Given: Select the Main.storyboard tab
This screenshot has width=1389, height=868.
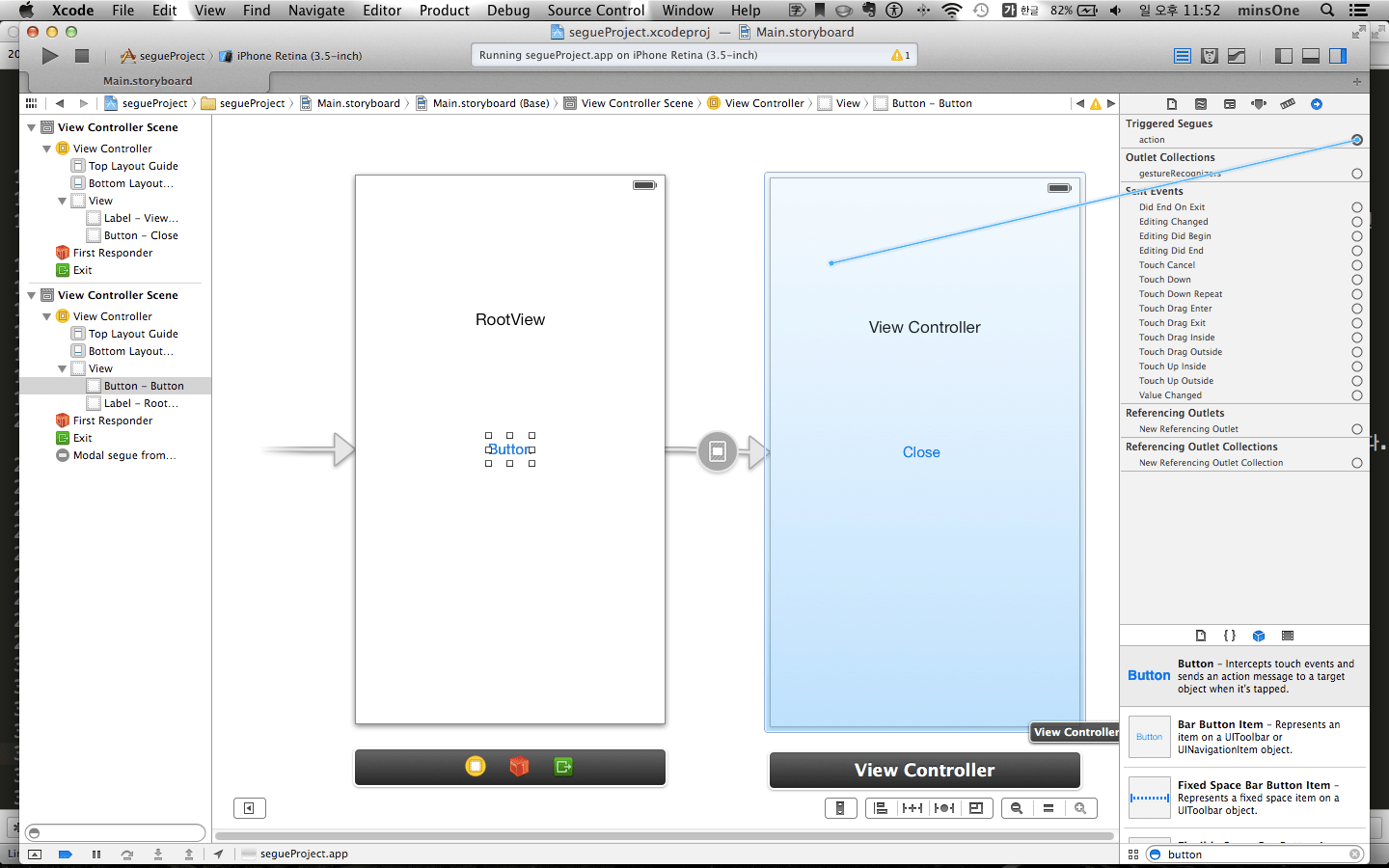Looking at the screenshot, I should [148, 81].
